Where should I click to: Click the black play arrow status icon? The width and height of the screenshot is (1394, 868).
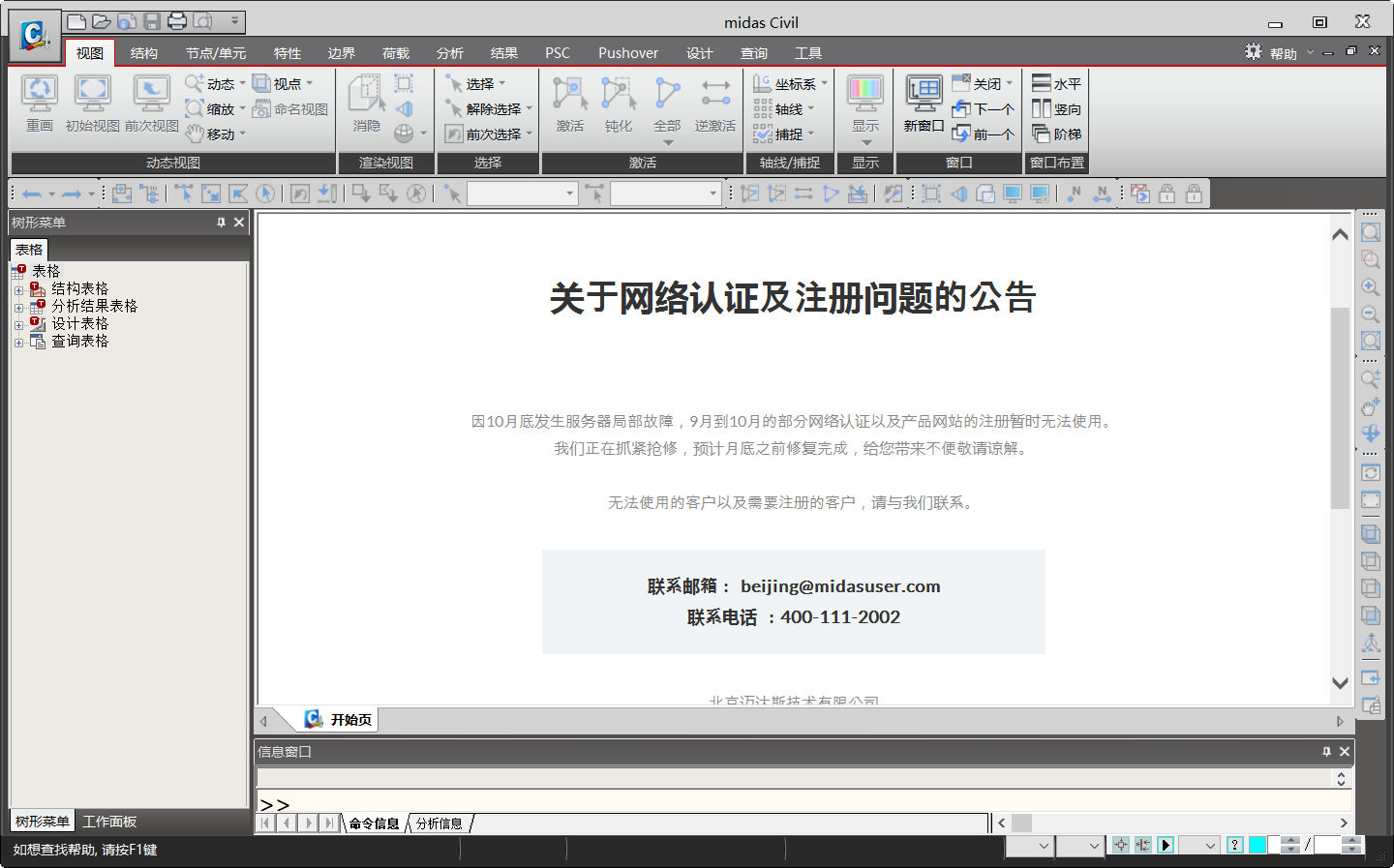tap(1166, 845)
